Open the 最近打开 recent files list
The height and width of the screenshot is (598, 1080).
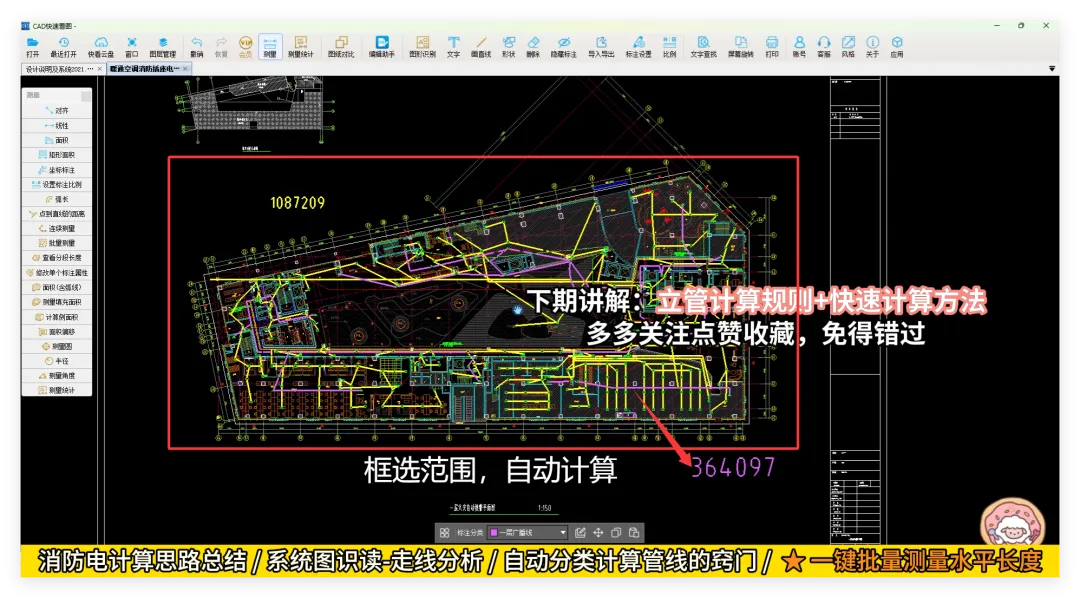click(63, 47)
